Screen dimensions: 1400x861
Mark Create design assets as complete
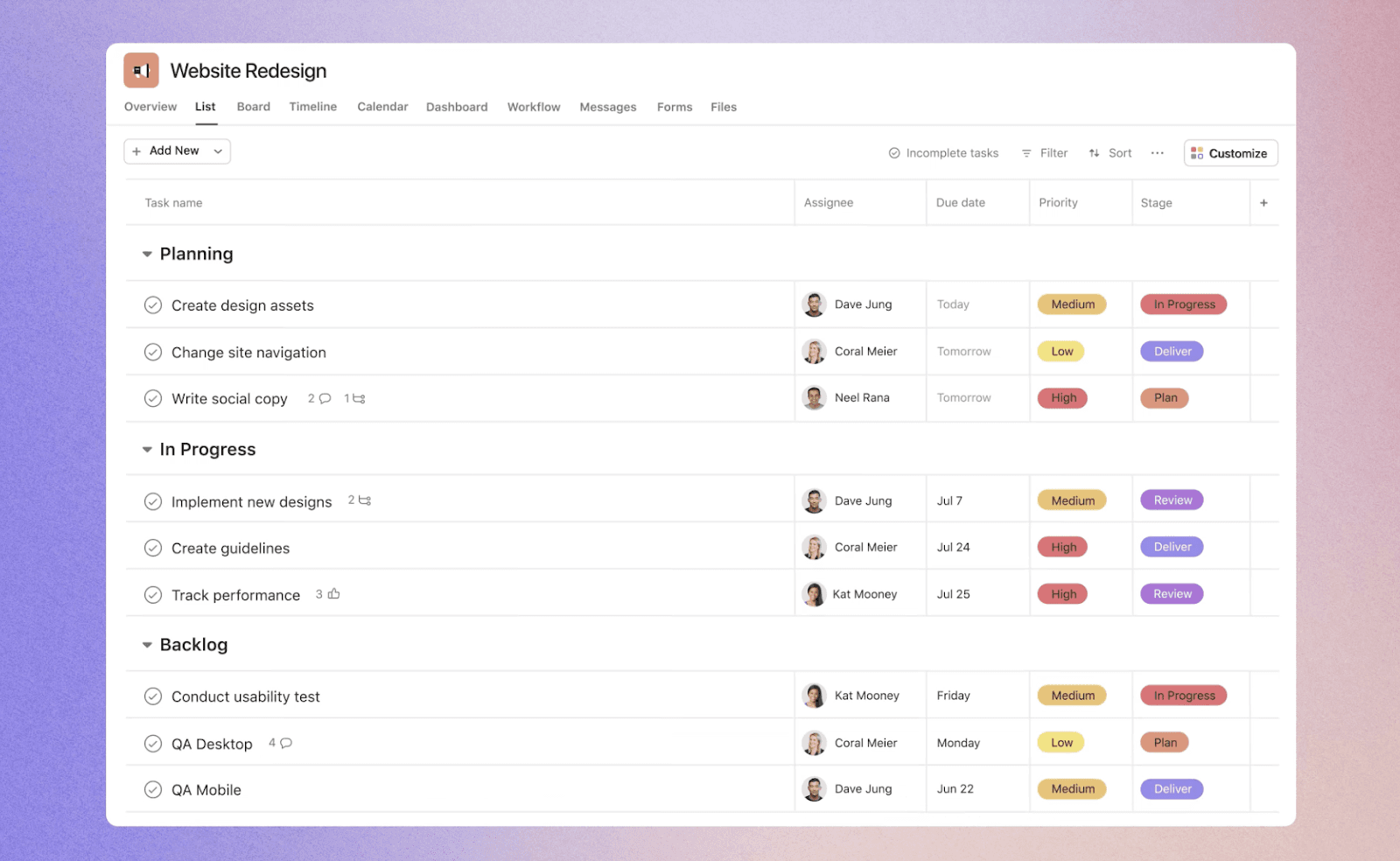click(x=153, y=304)
